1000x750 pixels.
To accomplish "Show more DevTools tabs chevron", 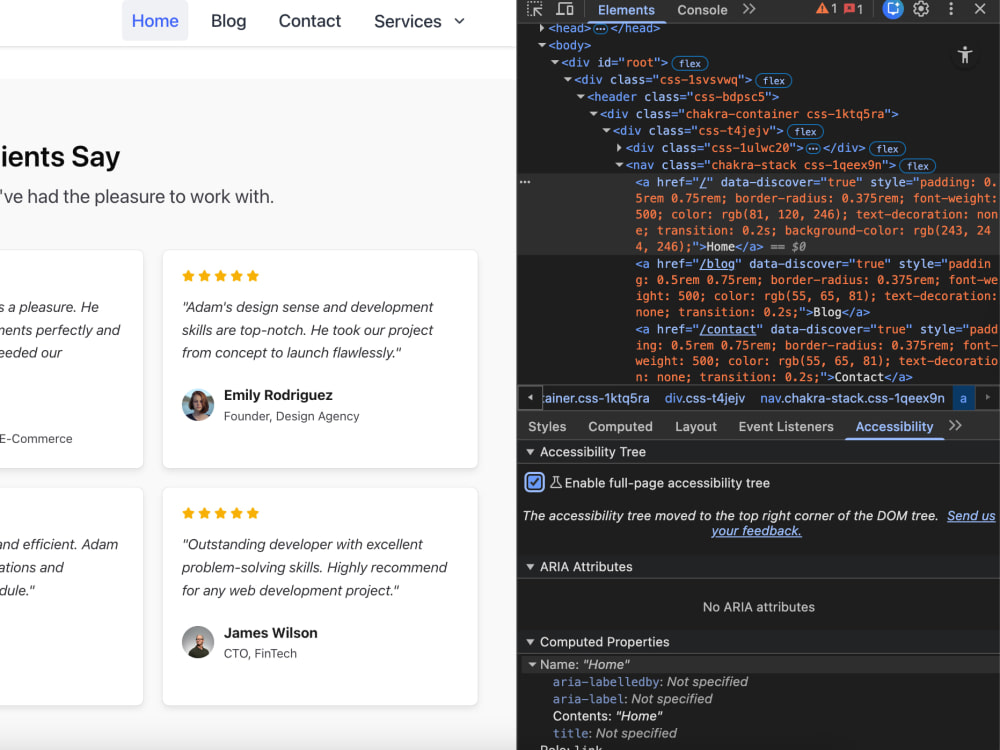I will click(x=749, y=9).
